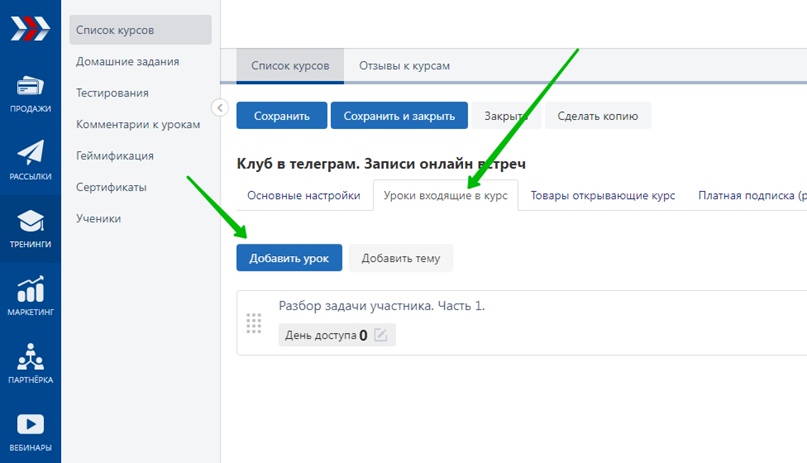
Task: Open the Вебинары play icon
Action: [30, 424]
